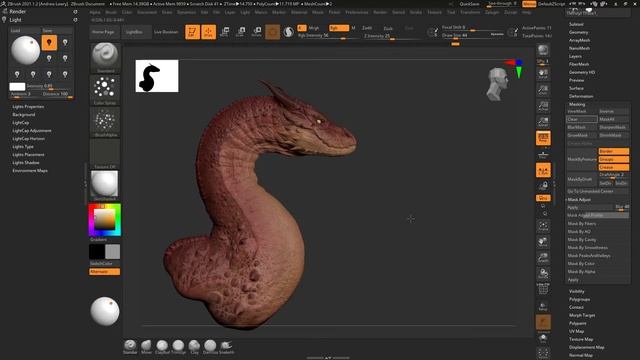Toggle the Crease option in MaskByFeature

(613, 167)
